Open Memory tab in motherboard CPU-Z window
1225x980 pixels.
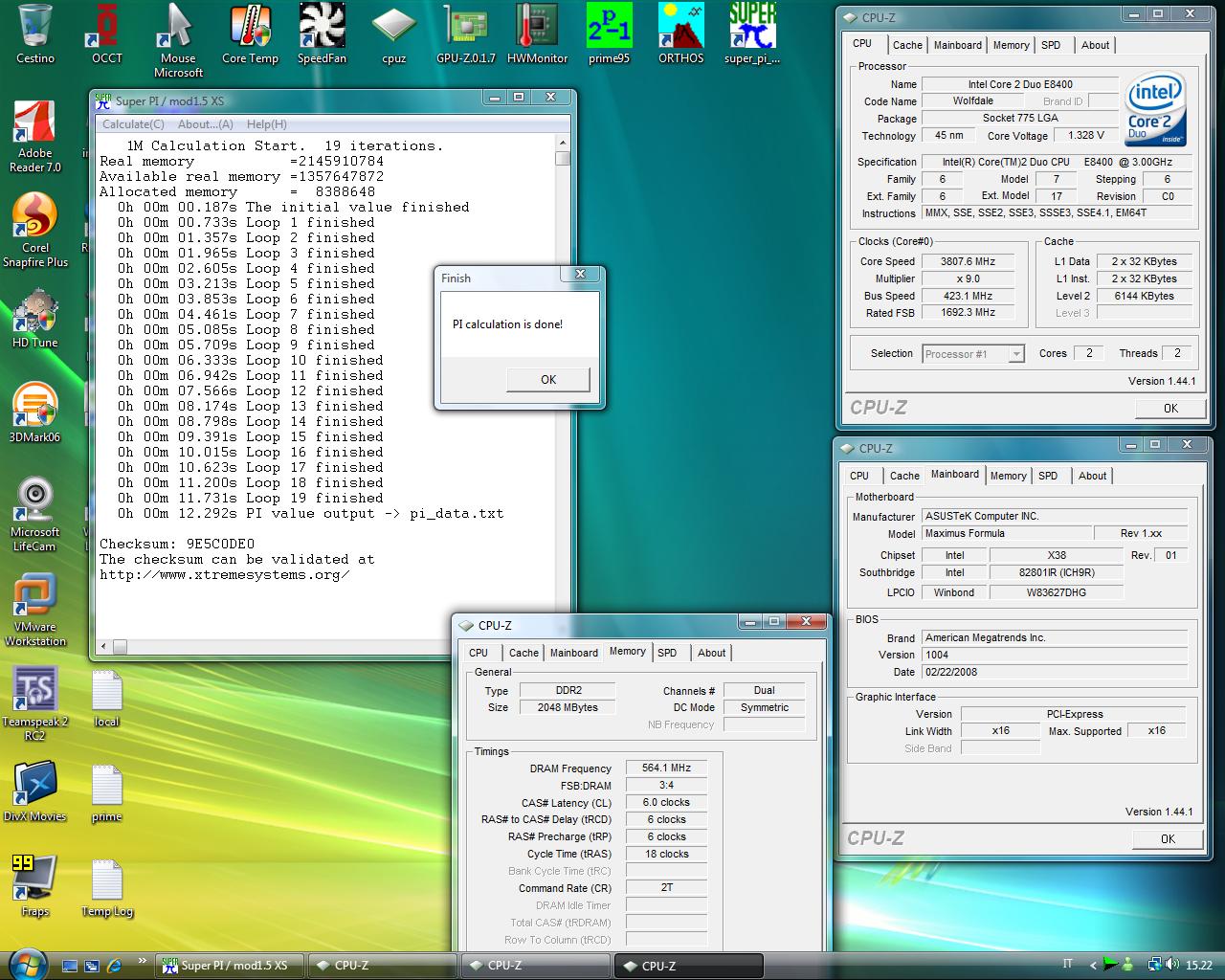(x=1008, y=476)
